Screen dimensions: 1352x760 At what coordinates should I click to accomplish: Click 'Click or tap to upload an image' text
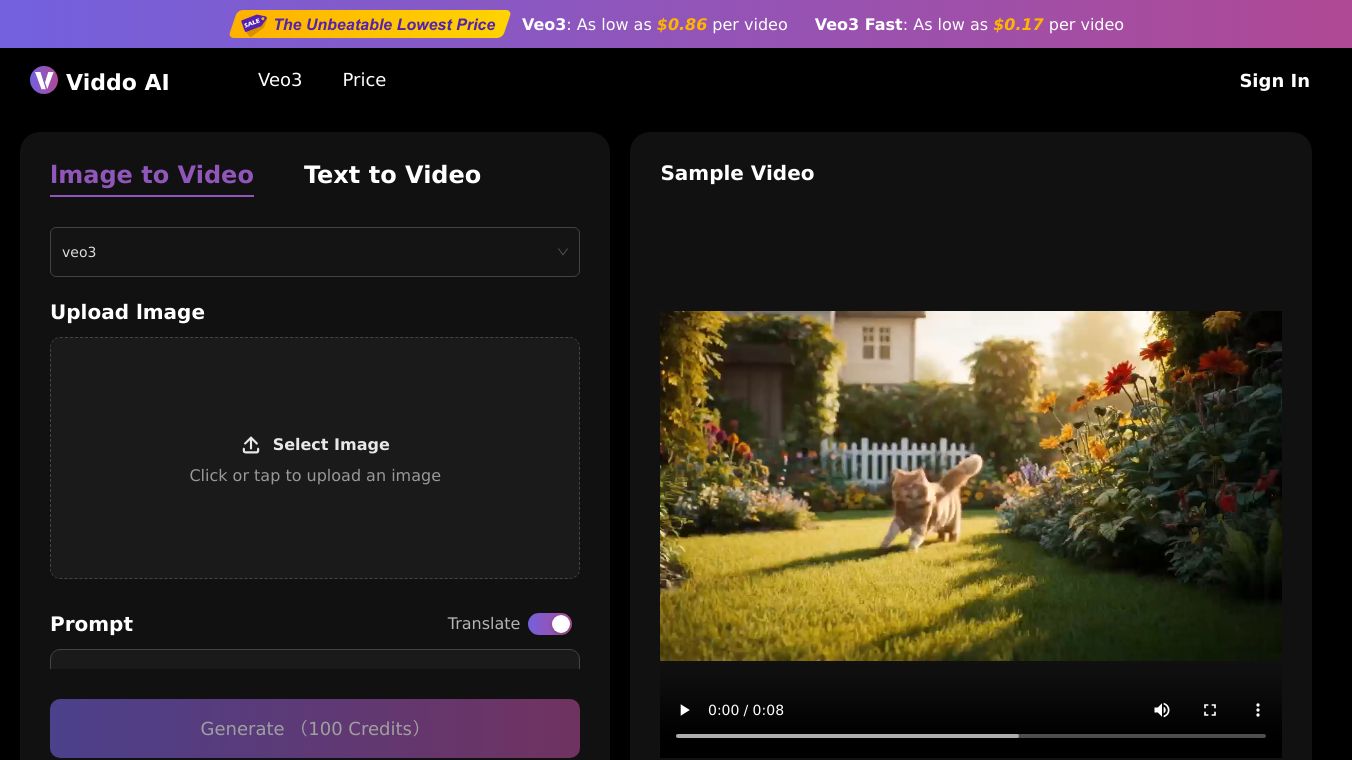315,476
